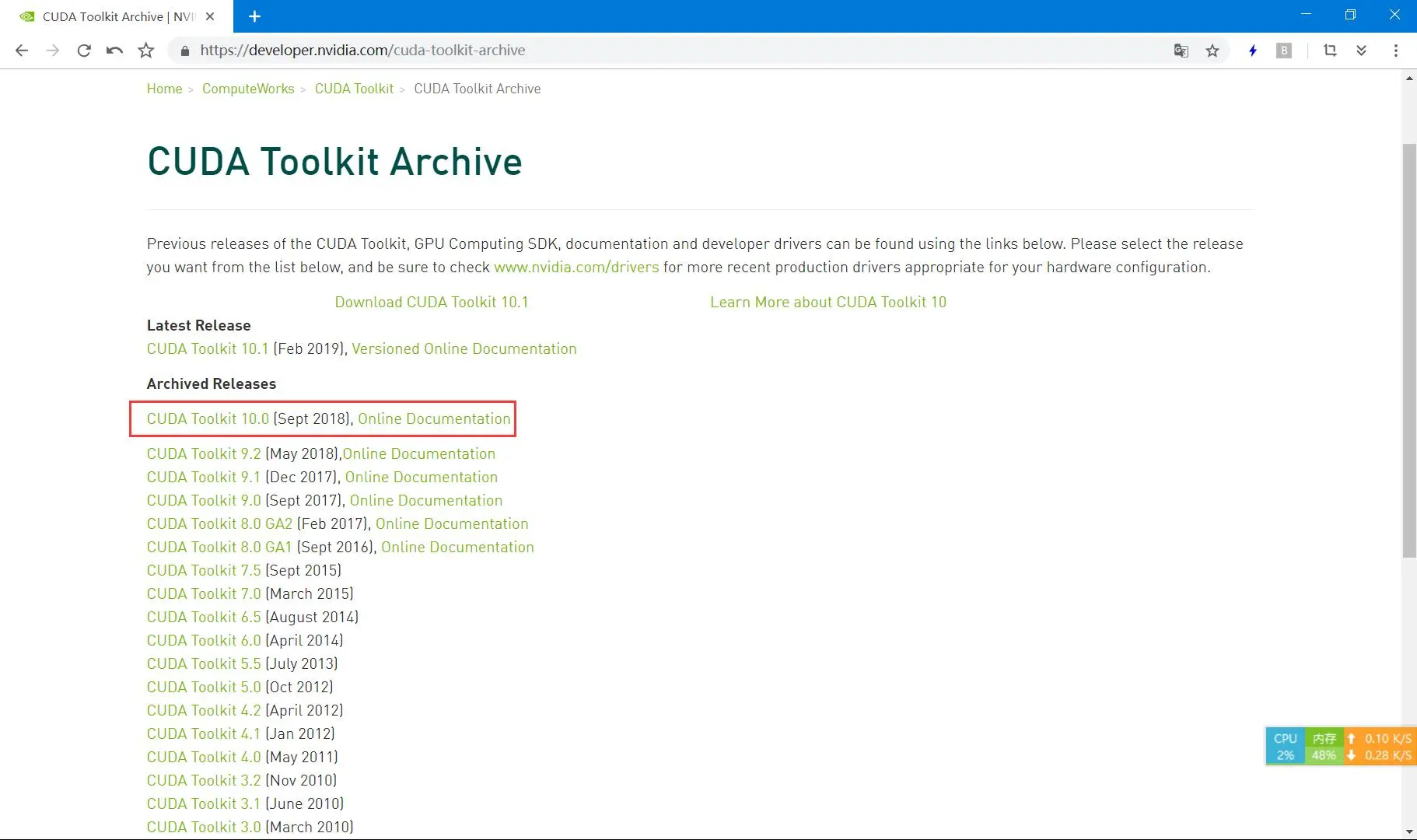Open CUDA Toolkit 6.5 link
The image size is (1417, 840).
(204, 617)
